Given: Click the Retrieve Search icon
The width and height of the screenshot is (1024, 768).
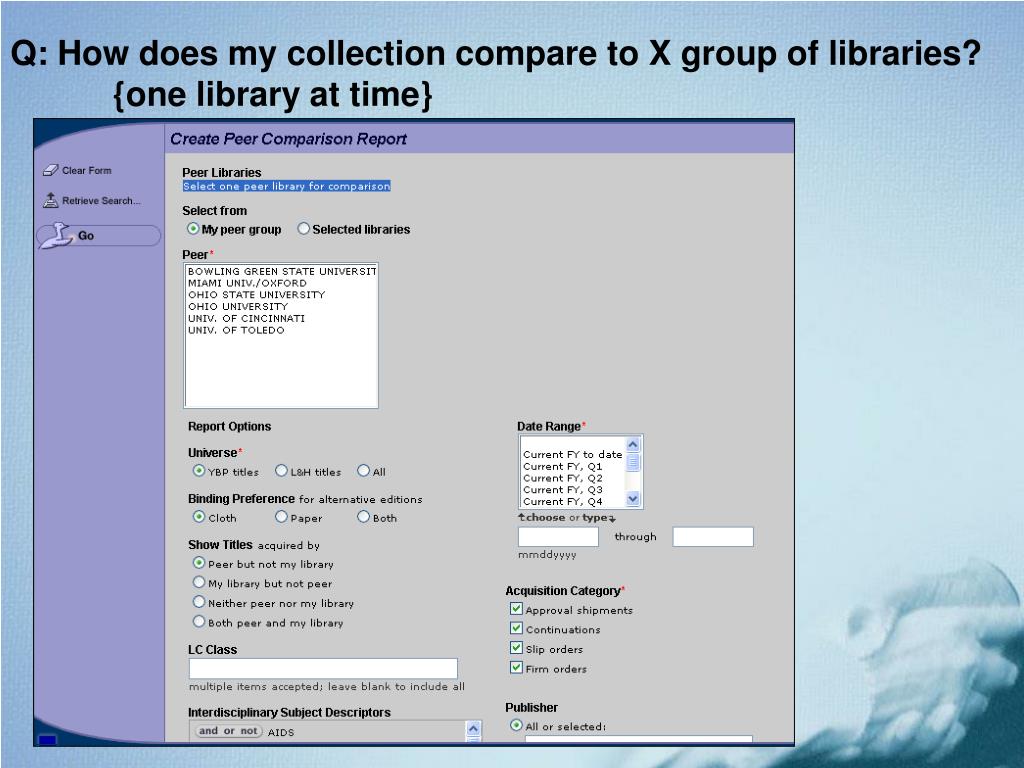Looking at the screenshot, I should tap(50, 200).
